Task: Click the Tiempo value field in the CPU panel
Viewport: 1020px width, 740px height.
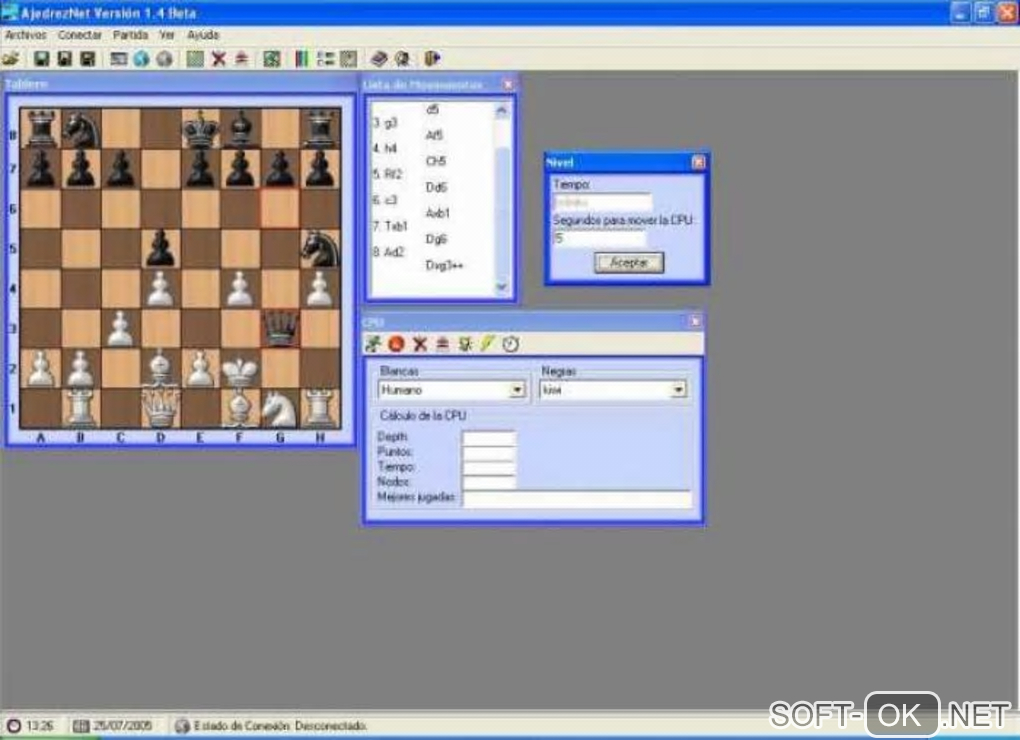Action: [x=489, y=468]
